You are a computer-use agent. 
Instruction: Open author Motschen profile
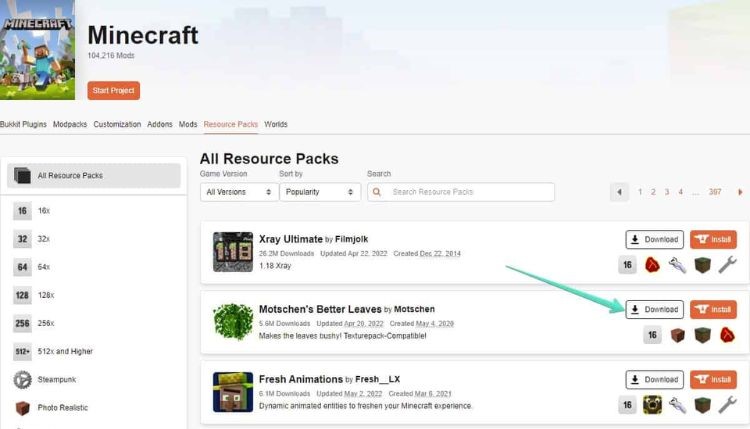click(x=414, y=309)
